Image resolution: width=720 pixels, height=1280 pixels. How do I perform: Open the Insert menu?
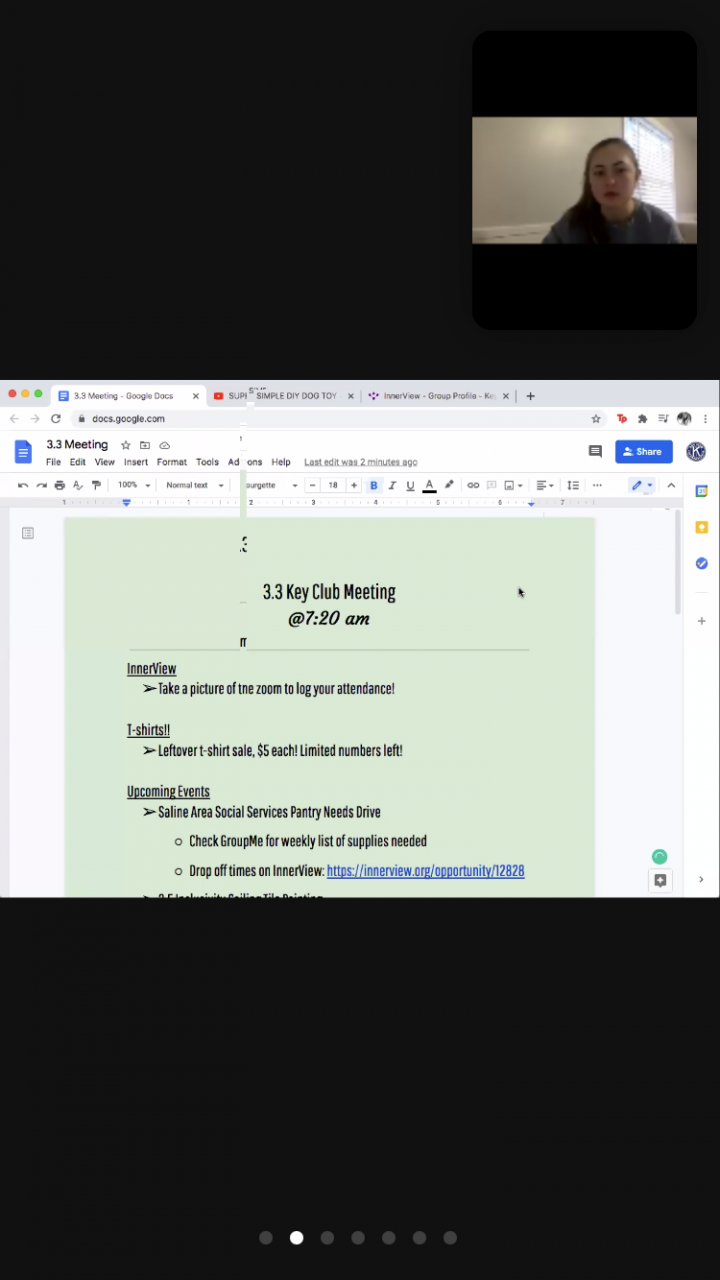point(136,462)
